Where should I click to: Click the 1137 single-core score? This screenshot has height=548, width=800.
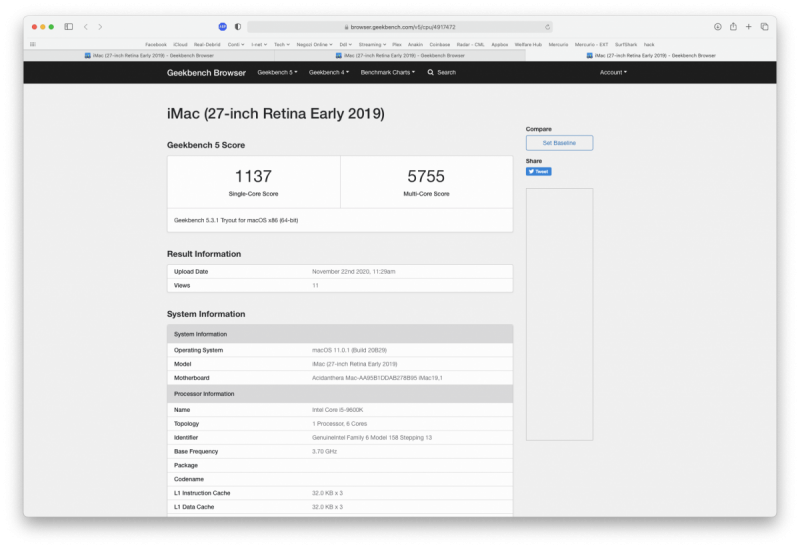point(253,177)
